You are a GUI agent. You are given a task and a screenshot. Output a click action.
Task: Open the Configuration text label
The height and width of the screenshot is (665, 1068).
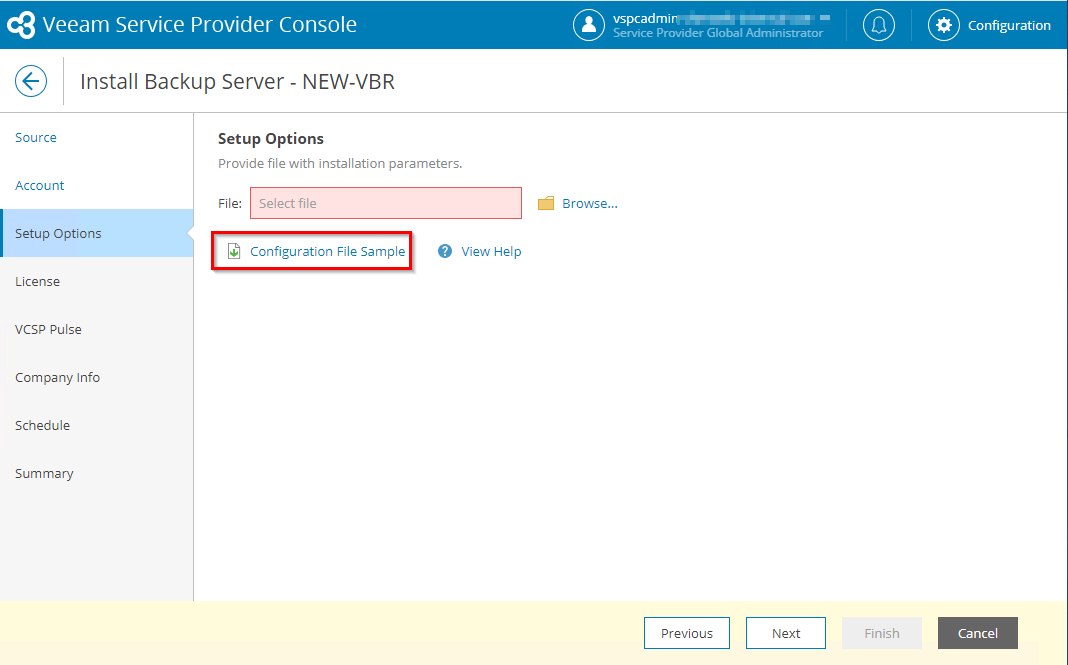(x=1009, y=25)
